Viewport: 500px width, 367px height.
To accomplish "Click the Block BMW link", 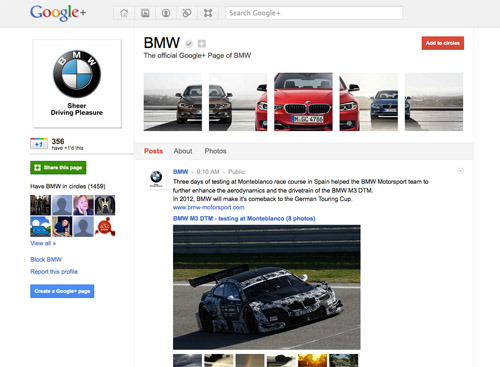I will click(x=46, y=259).
